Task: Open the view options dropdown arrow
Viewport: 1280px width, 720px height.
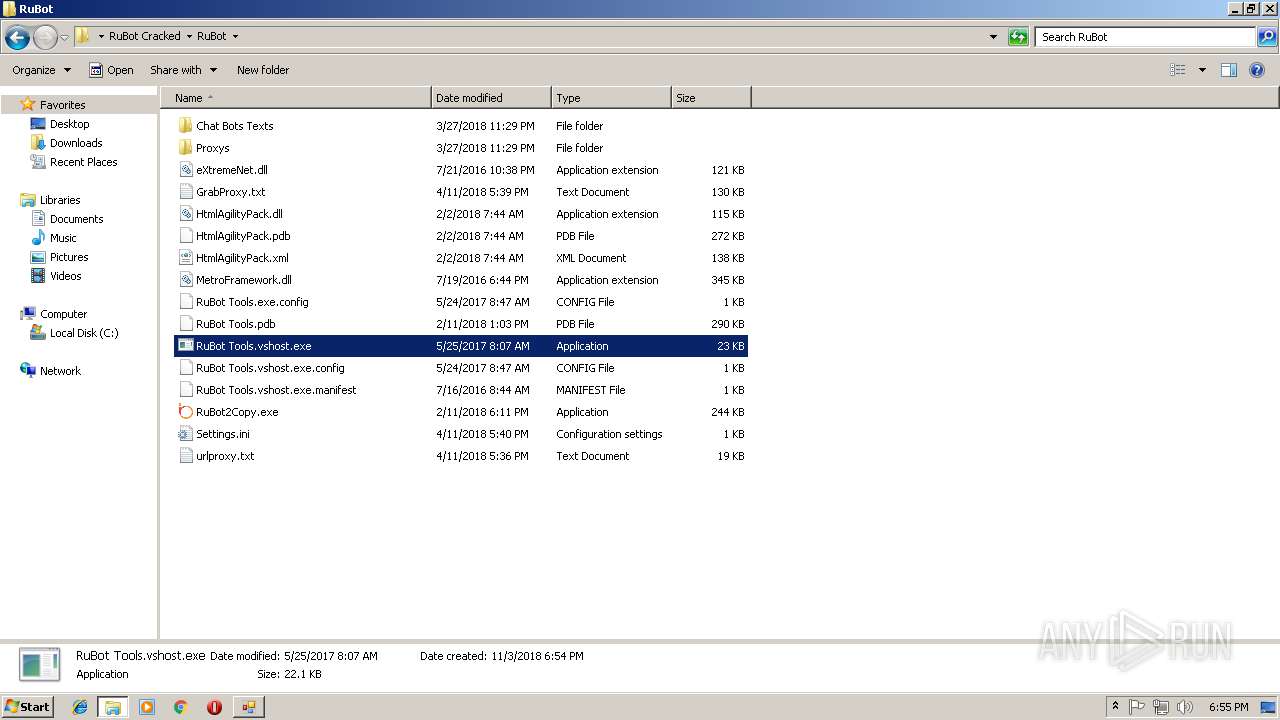Action: 1202,70
